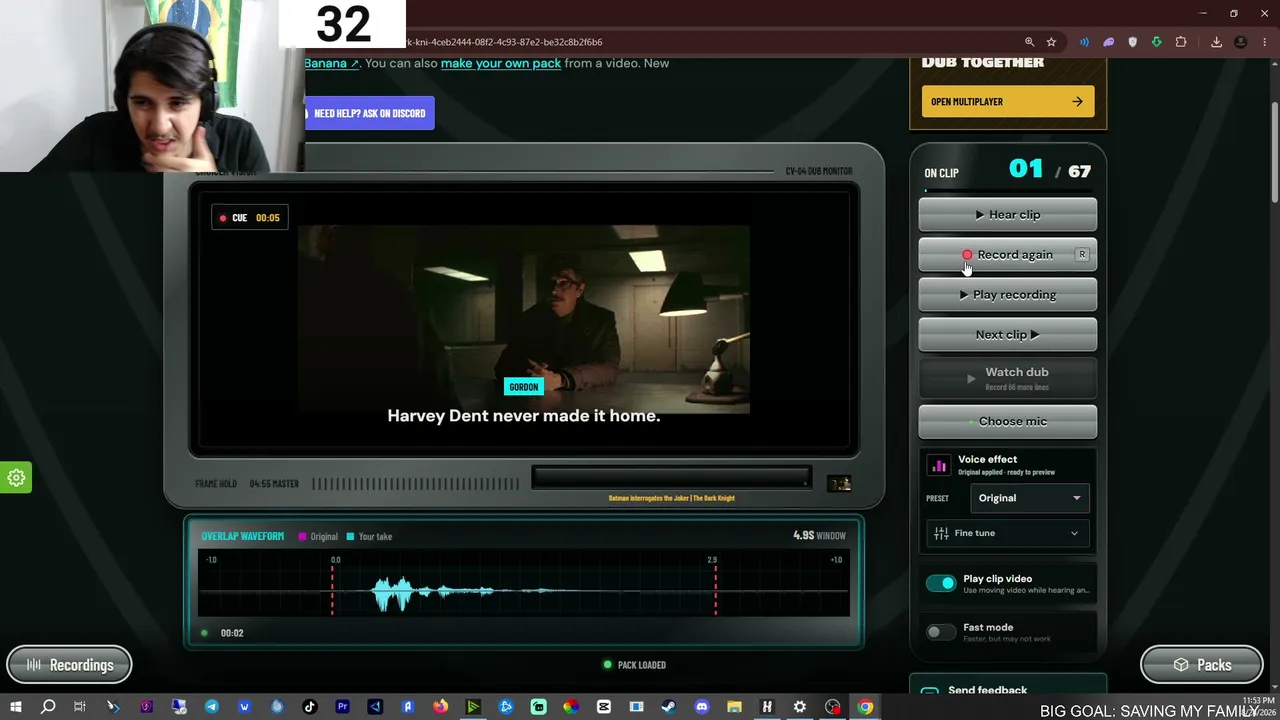
Task: Open TikTok from the taskbar
Action: coord(309,707)
